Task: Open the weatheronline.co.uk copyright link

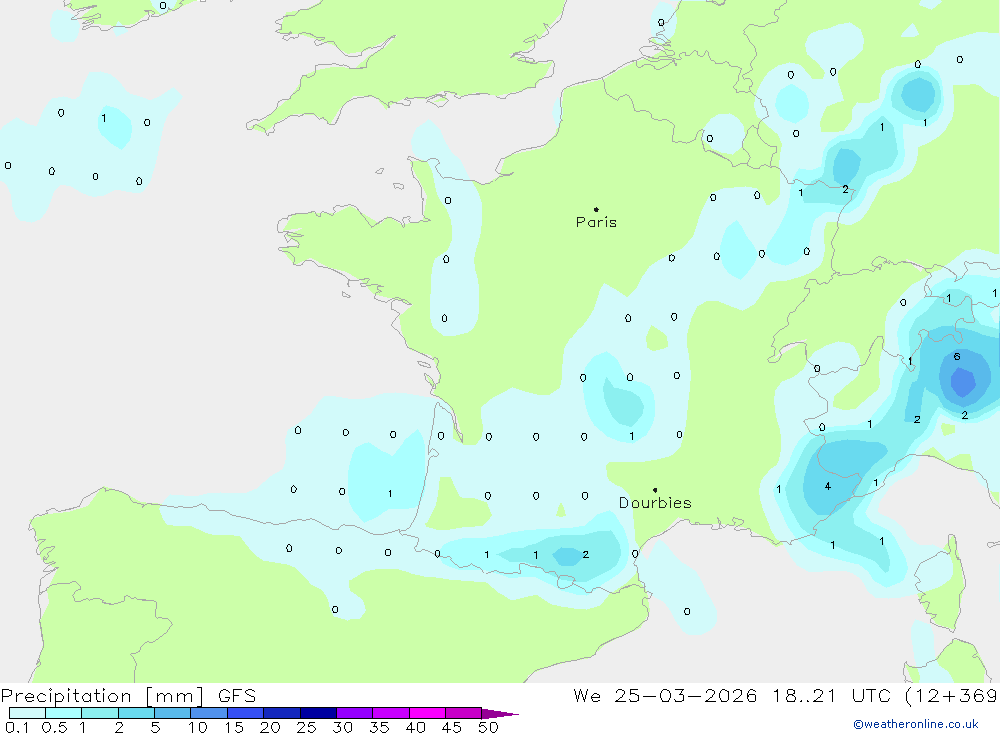Action: click(x=916, y=724)
